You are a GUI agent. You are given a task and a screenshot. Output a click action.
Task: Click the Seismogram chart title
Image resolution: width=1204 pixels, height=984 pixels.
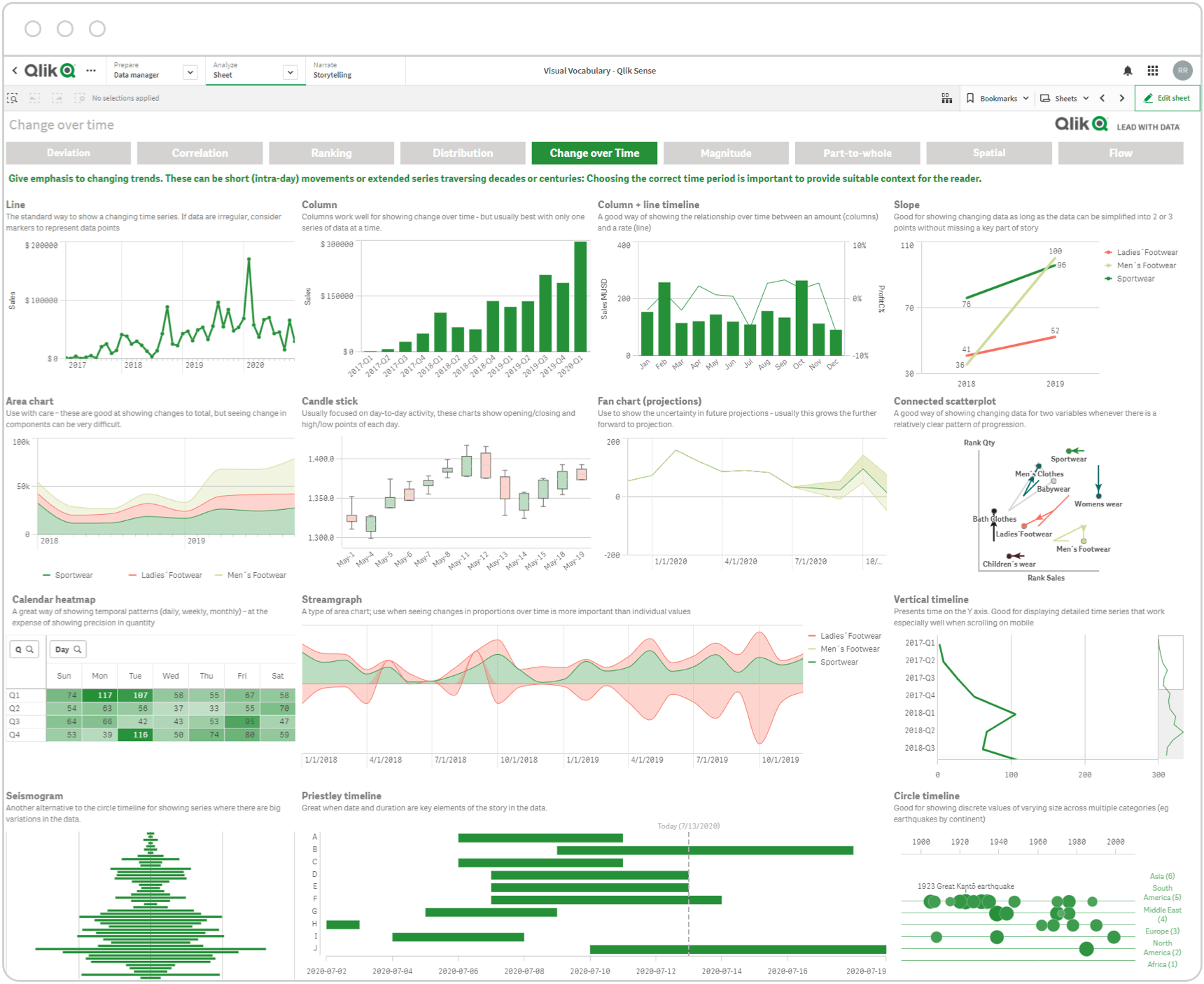pos(34,796)
